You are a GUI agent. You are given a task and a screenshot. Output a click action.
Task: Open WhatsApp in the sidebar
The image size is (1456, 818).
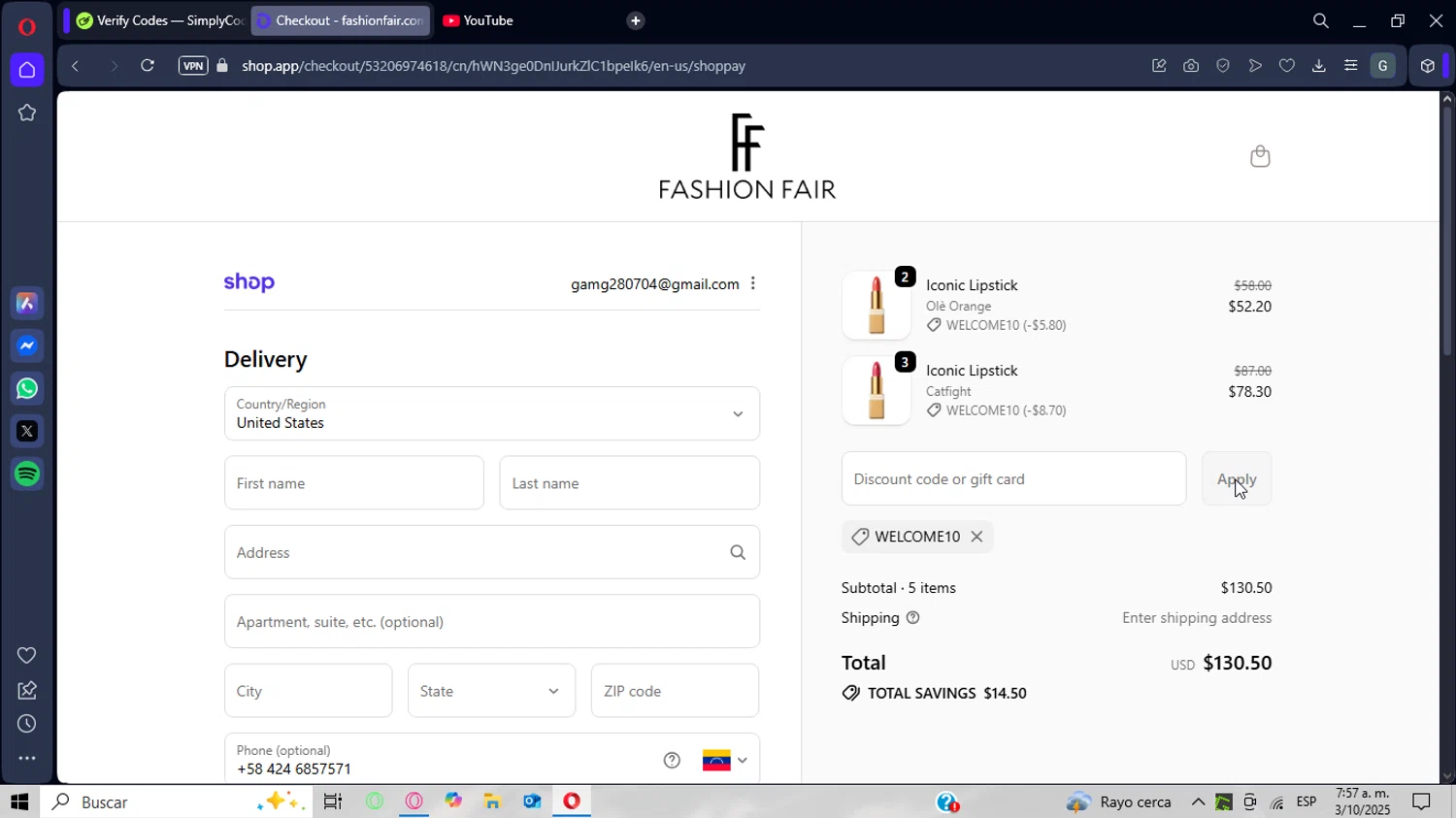(27, 389)
